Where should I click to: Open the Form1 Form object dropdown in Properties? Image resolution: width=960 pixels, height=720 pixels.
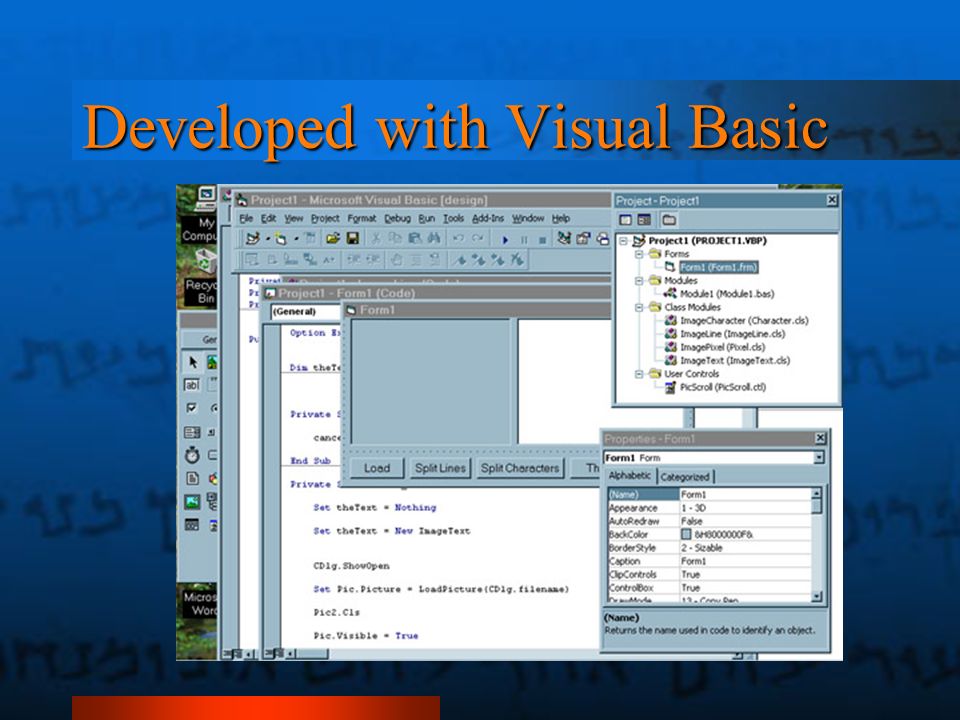coord(819,457)
